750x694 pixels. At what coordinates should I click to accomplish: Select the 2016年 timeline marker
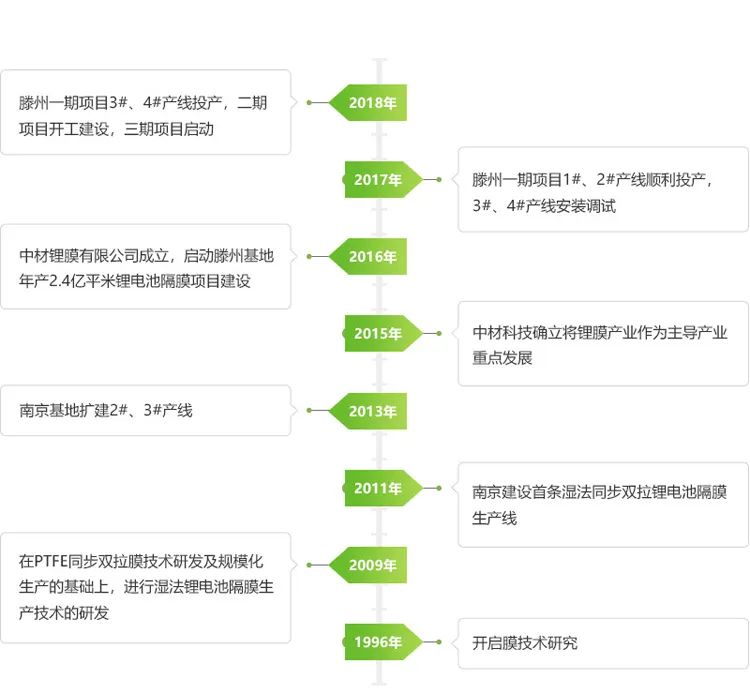click(368, 257)
